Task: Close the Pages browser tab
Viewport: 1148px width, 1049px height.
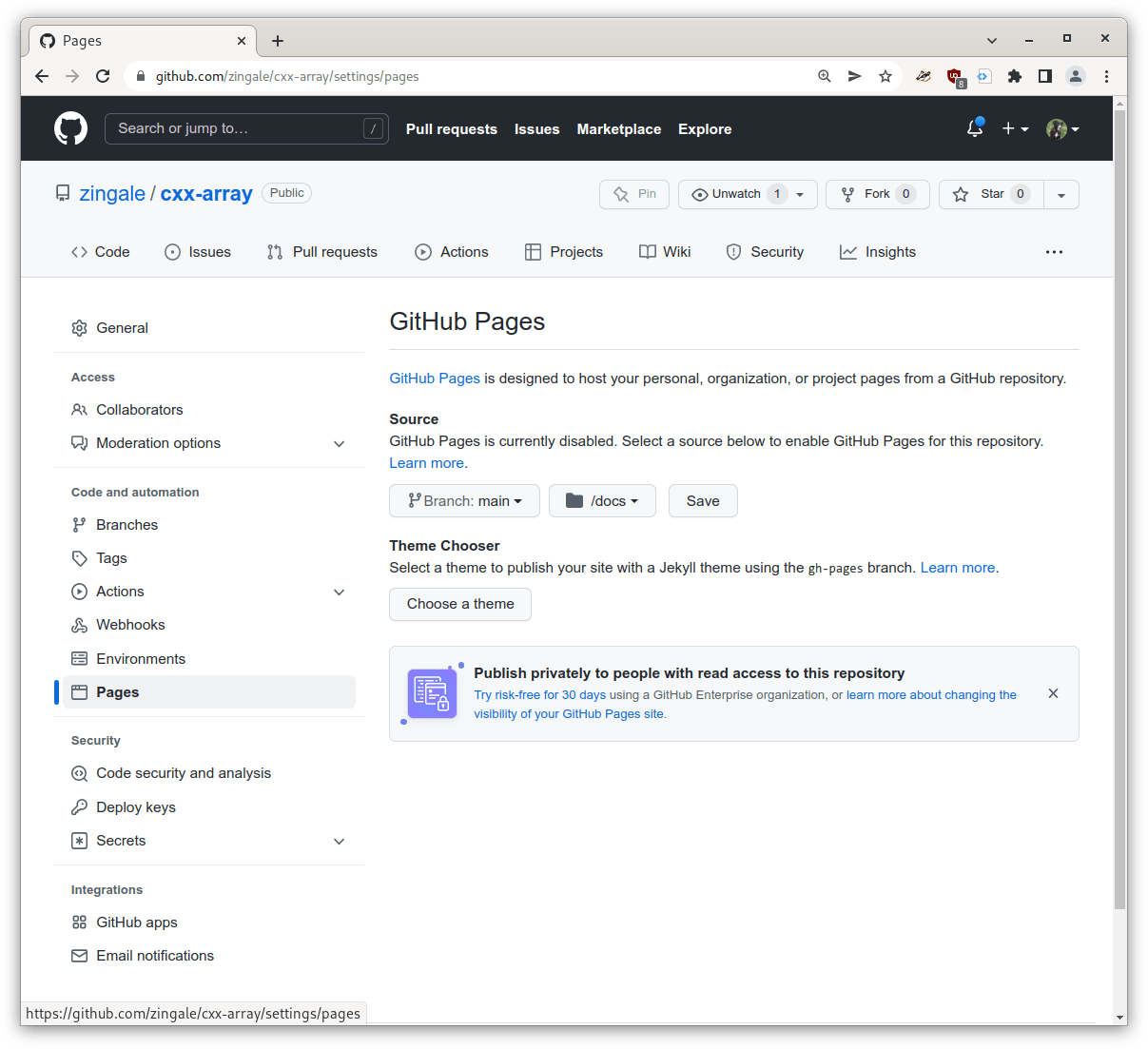Action: click(241, 41)
